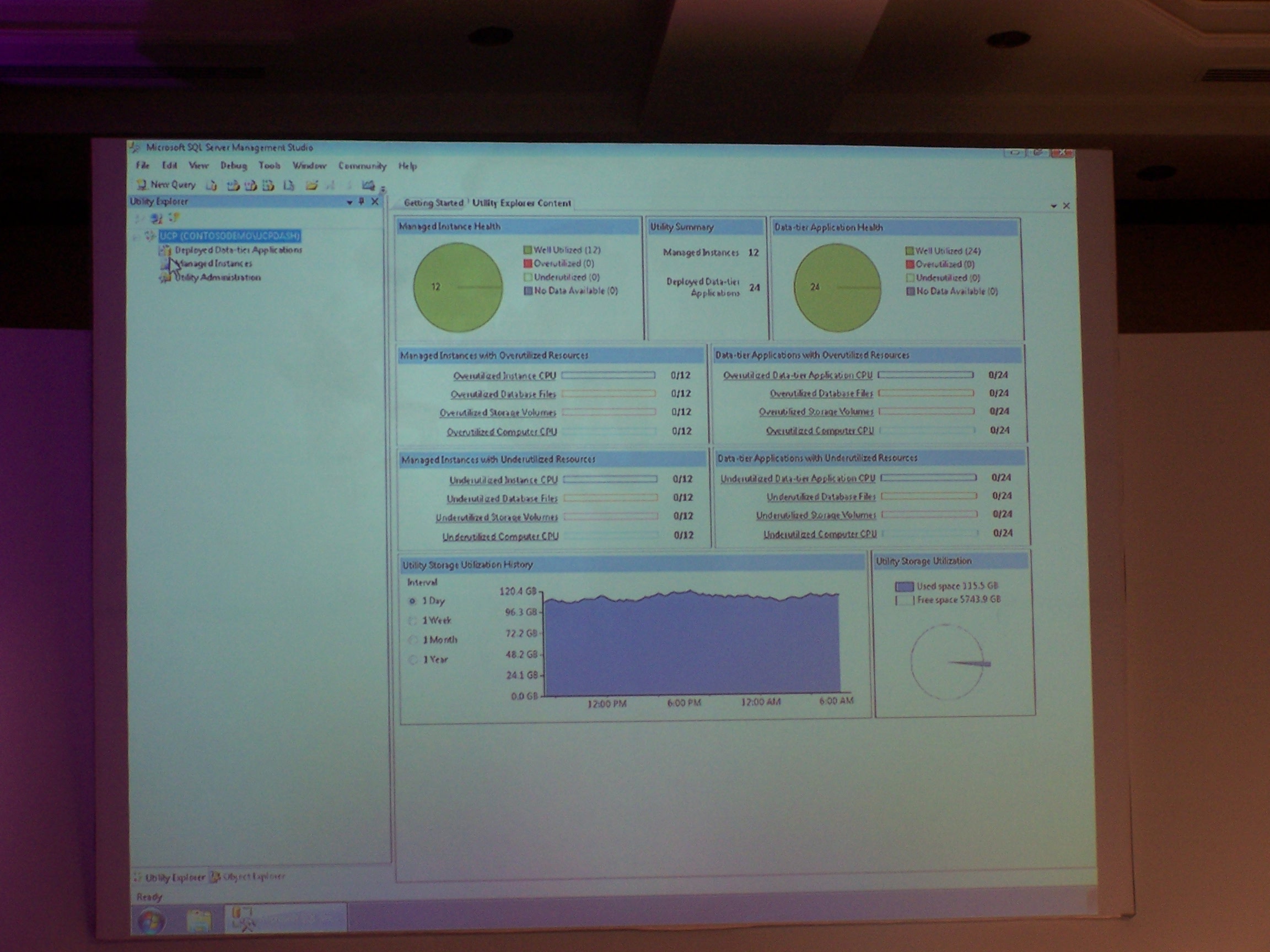Viewport: 1270px width, 952px height.
Task: Switch to Utility Explorer bottom tab
Action: [x=169, y=878]
